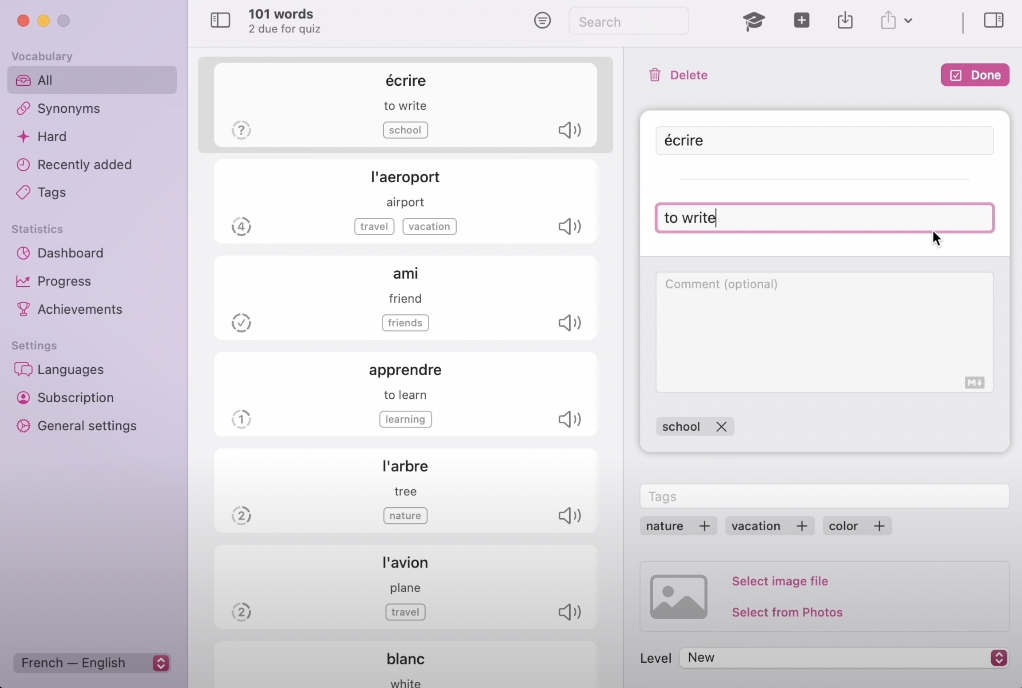This screenshot has height=688, width=1022.
Task: Click the import download icon in toolbar
Action: click(x=845, y=21)
